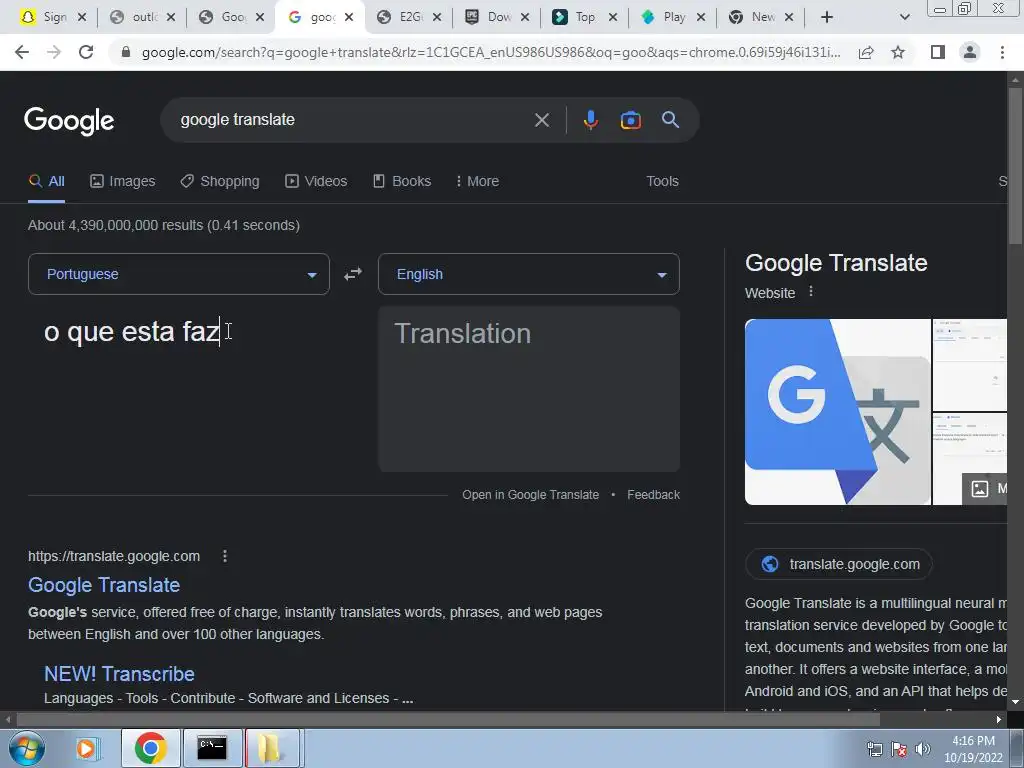
Task: Open translate.google.com chip in side panel
Action: [x=839, y=564]
